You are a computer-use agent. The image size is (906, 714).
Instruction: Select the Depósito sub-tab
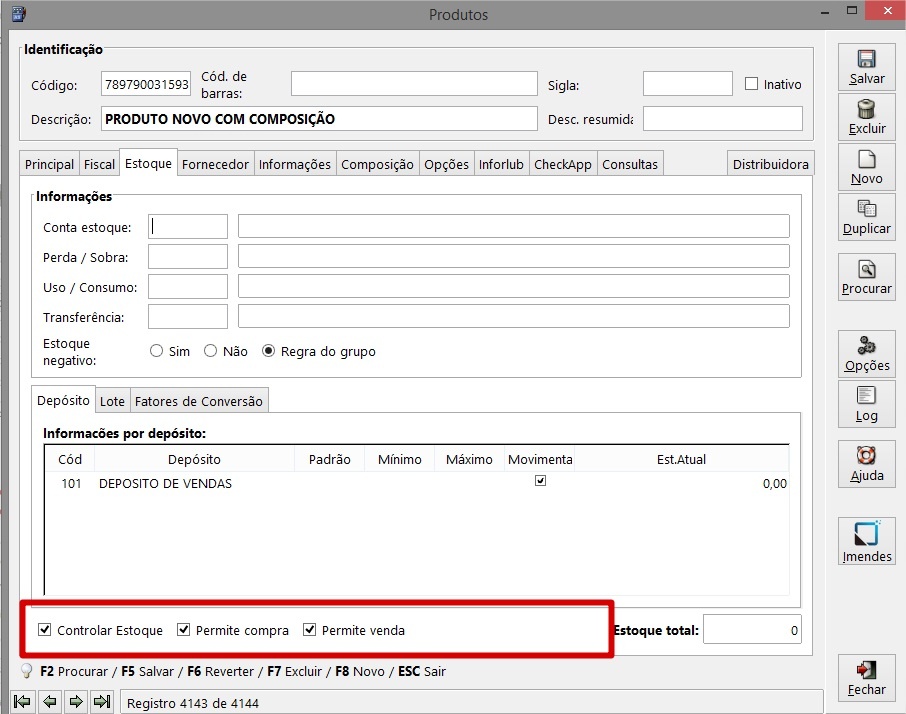[64, 400]
